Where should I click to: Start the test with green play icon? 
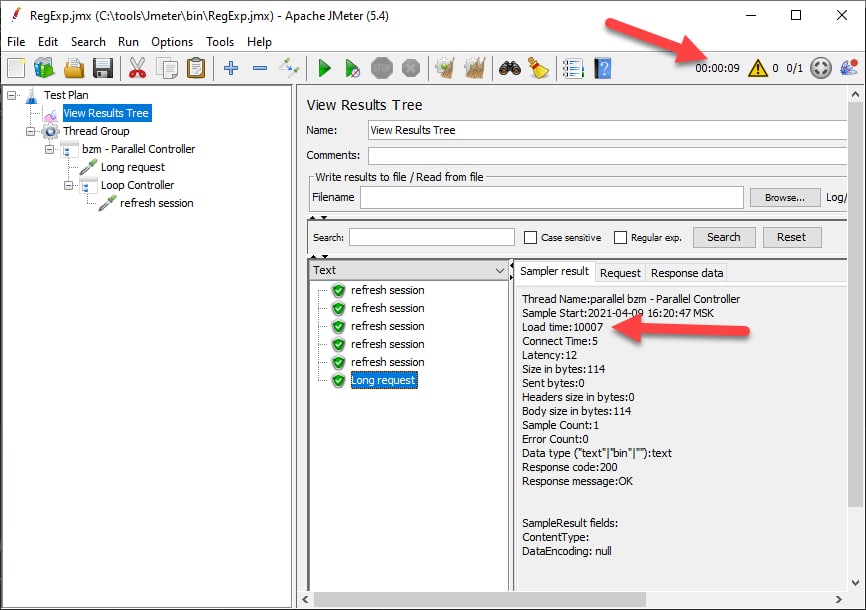click(324, 69)
